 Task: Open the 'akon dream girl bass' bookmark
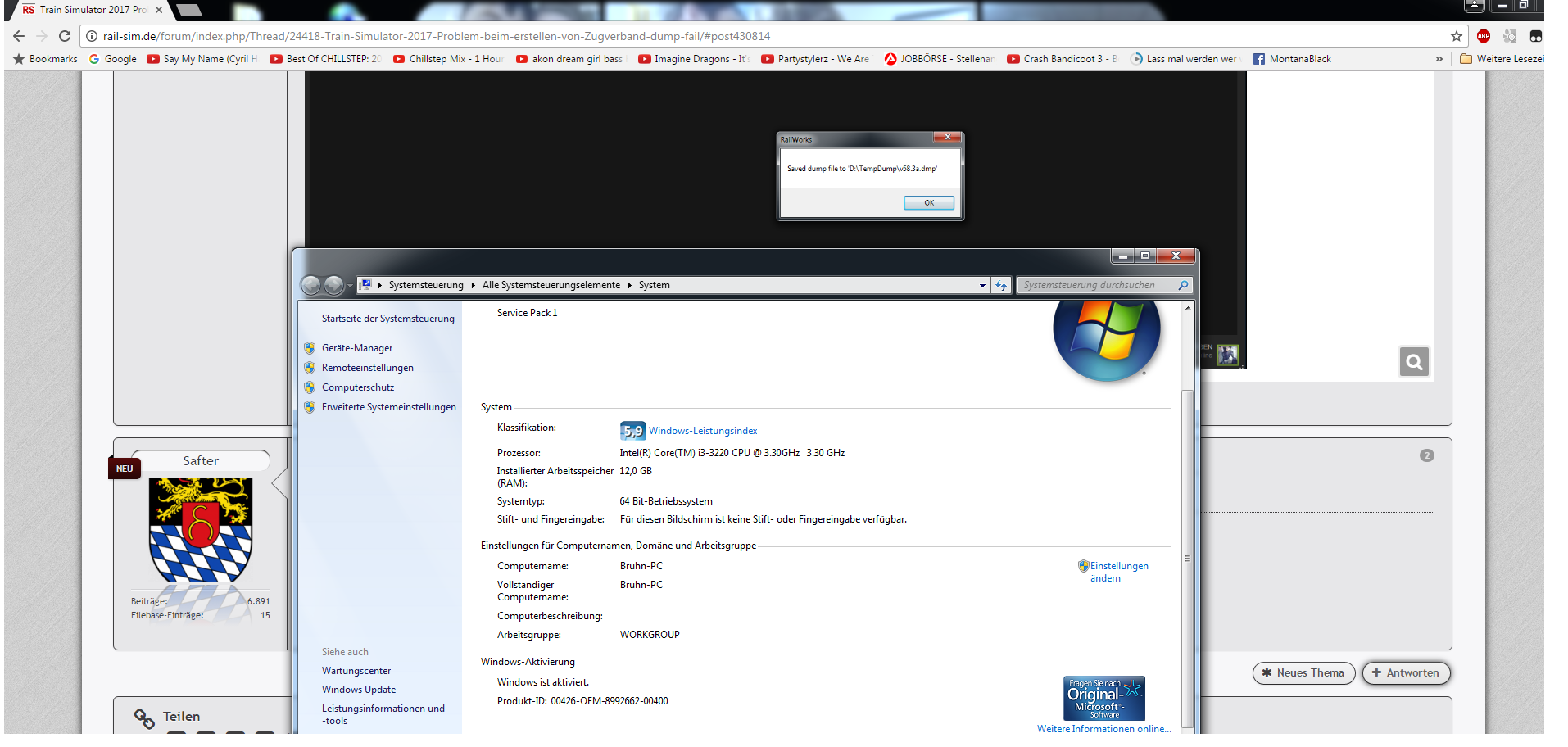tap(571, 59)
